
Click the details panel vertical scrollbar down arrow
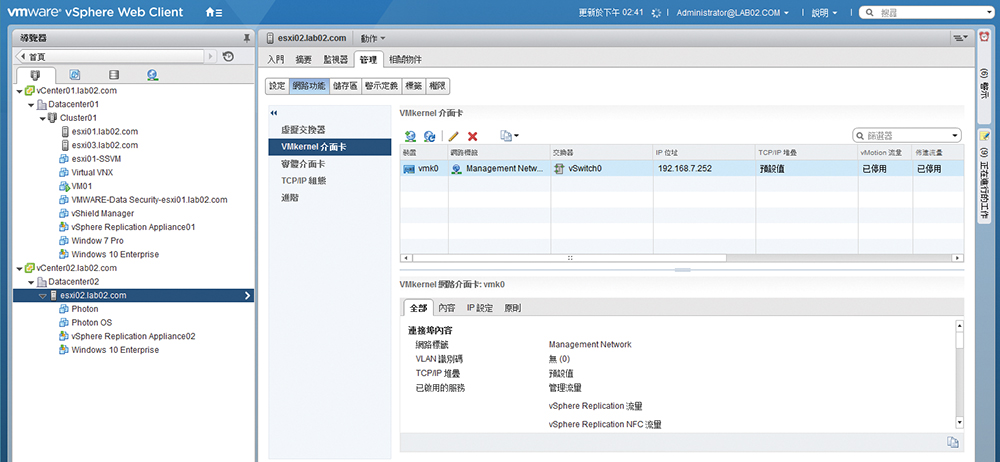(x=959, y=422)
